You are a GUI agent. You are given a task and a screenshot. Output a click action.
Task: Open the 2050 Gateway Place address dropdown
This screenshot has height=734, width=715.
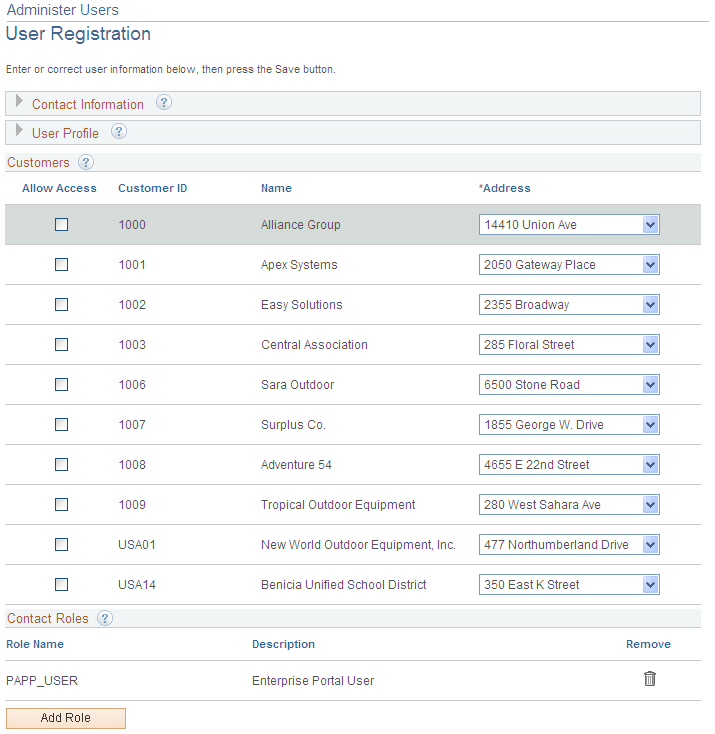(569, 264)
